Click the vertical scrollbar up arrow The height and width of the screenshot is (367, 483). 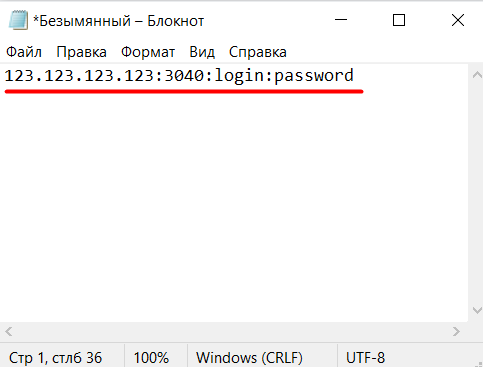(477, 75)
